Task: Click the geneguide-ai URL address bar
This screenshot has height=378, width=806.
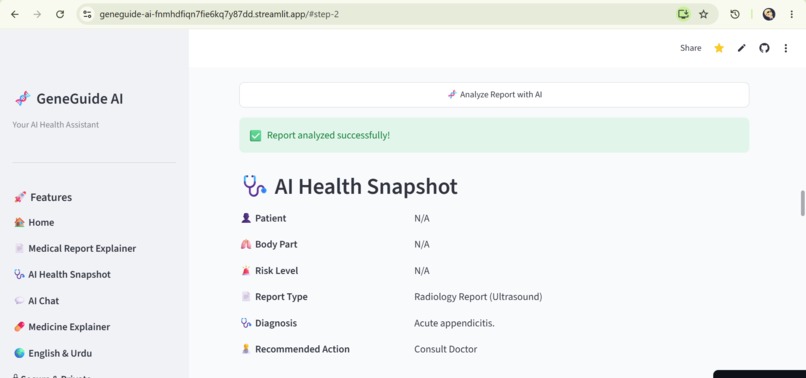Action: tap(219, 14)
